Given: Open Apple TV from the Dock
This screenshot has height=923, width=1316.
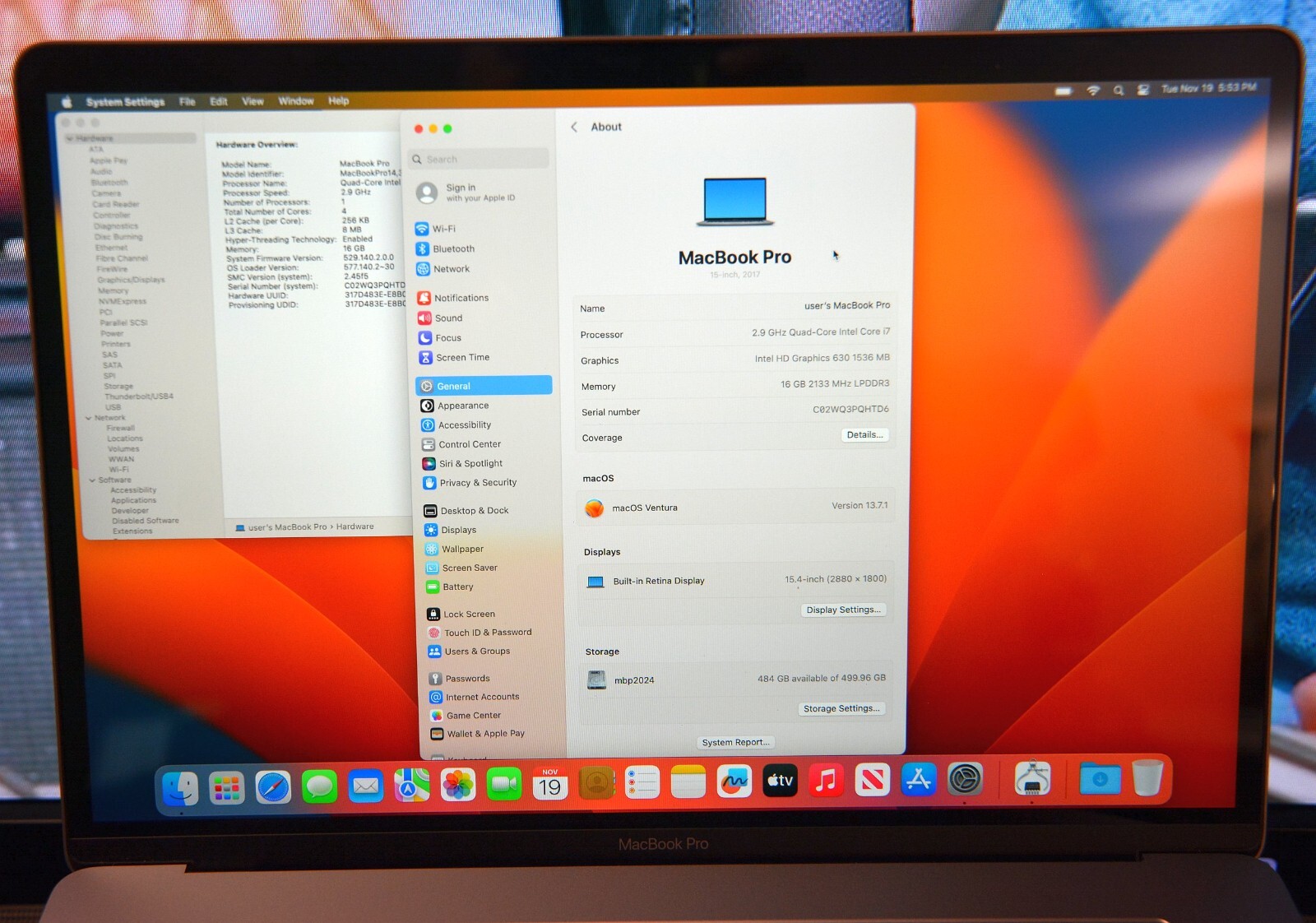Looking at the screenshot, I should 780,781.
